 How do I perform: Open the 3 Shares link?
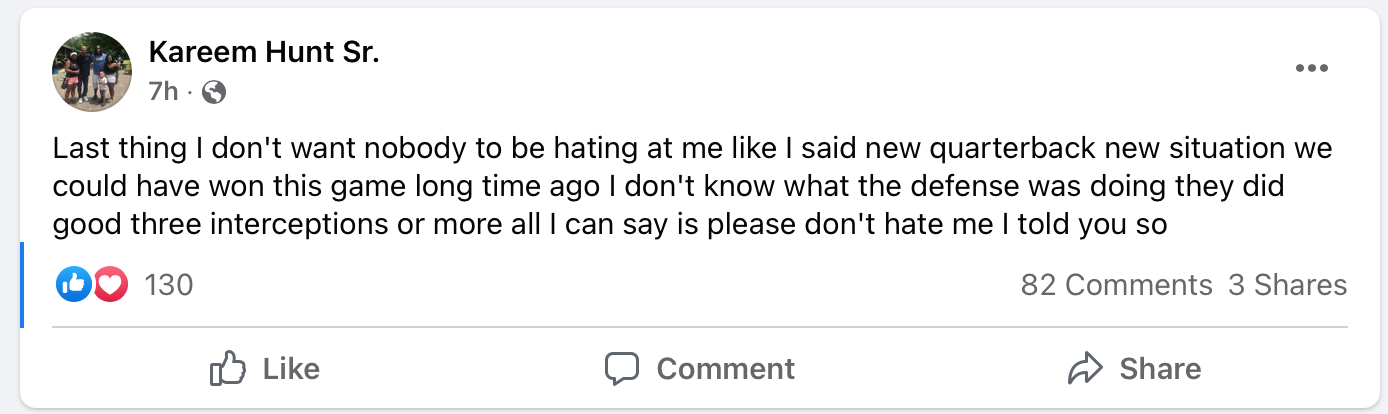(1287, 285)
